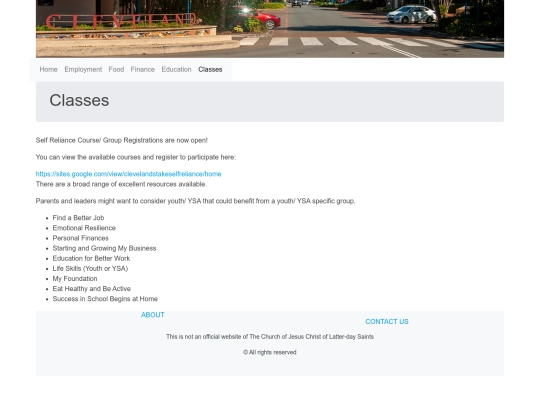540x405 pixels.
Task: Open the CONTACT US footer link
Action: (x=387, y=322)
